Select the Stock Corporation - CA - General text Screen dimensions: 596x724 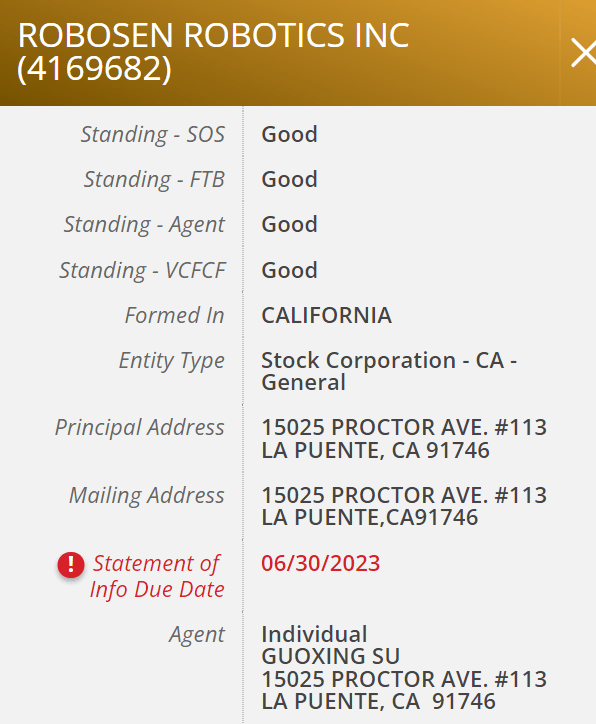click(389, 371)
